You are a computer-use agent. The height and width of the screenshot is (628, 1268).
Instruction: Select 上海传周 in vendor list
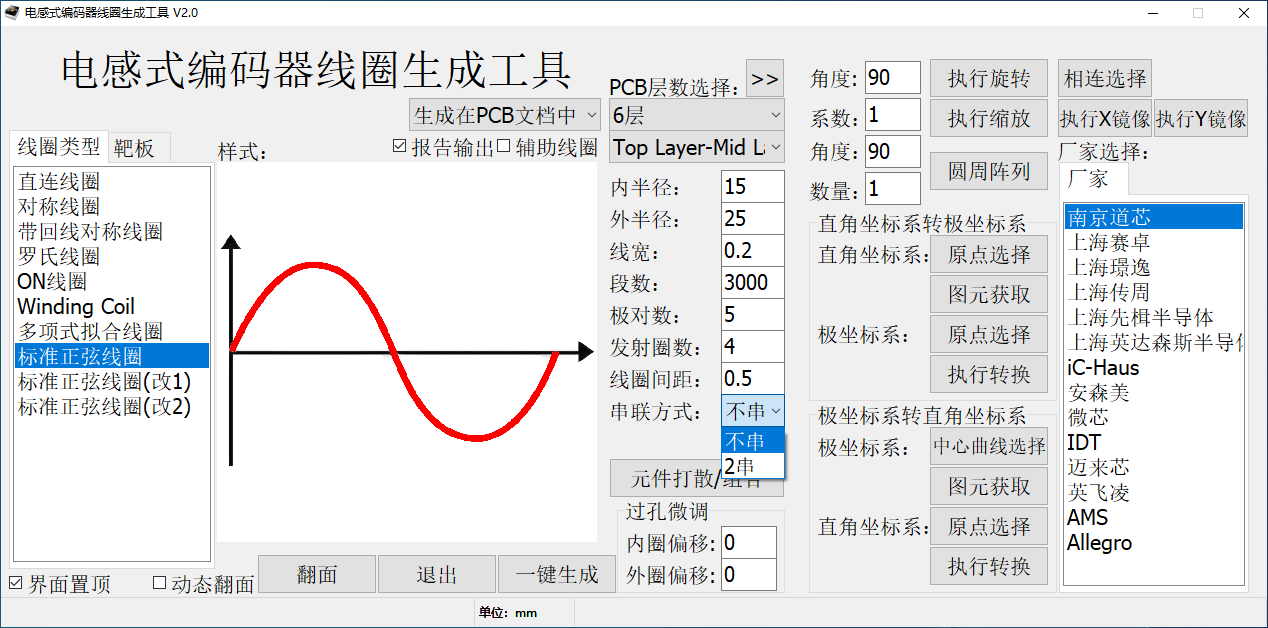pyautogui.click(x=1154, y=292)
